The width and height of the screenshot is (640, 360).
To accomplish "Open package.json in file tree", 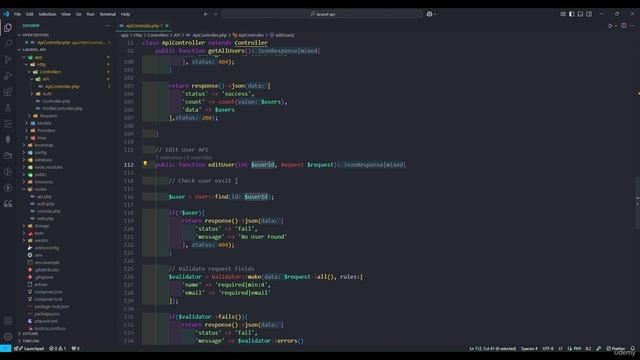I will [47, 314].
